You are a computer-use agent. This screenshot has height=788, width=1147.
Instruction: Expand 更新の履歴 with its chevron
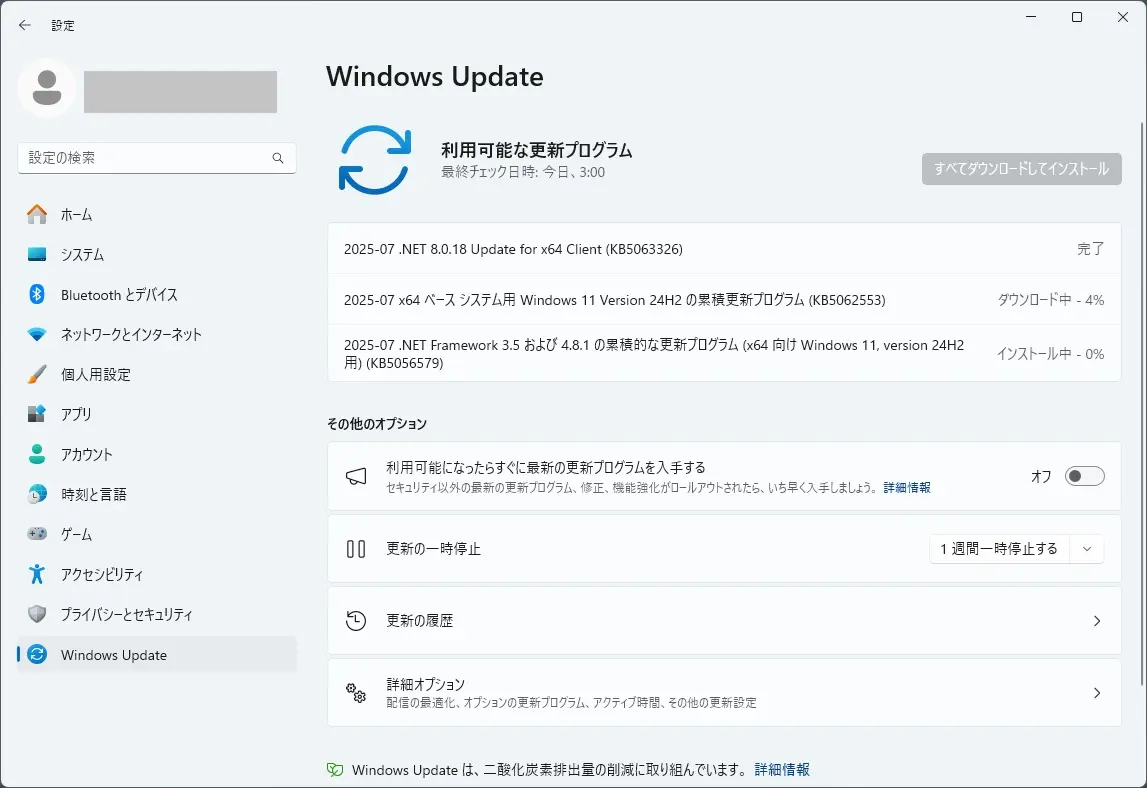pyautogui.click(x=1097, y=620)
